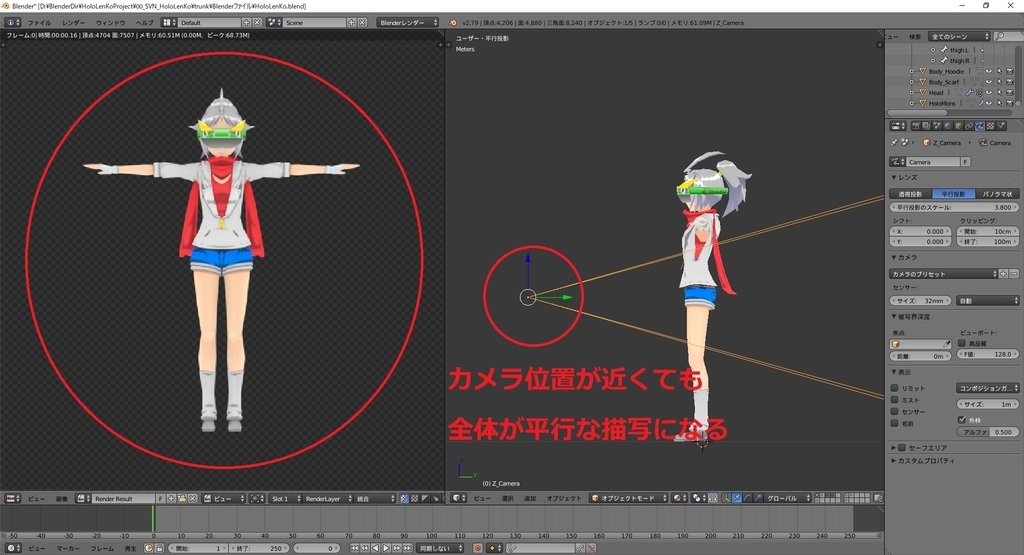Select 透視投影 lens type
This screenshot has width=1024, height=555.
point(910,194)
